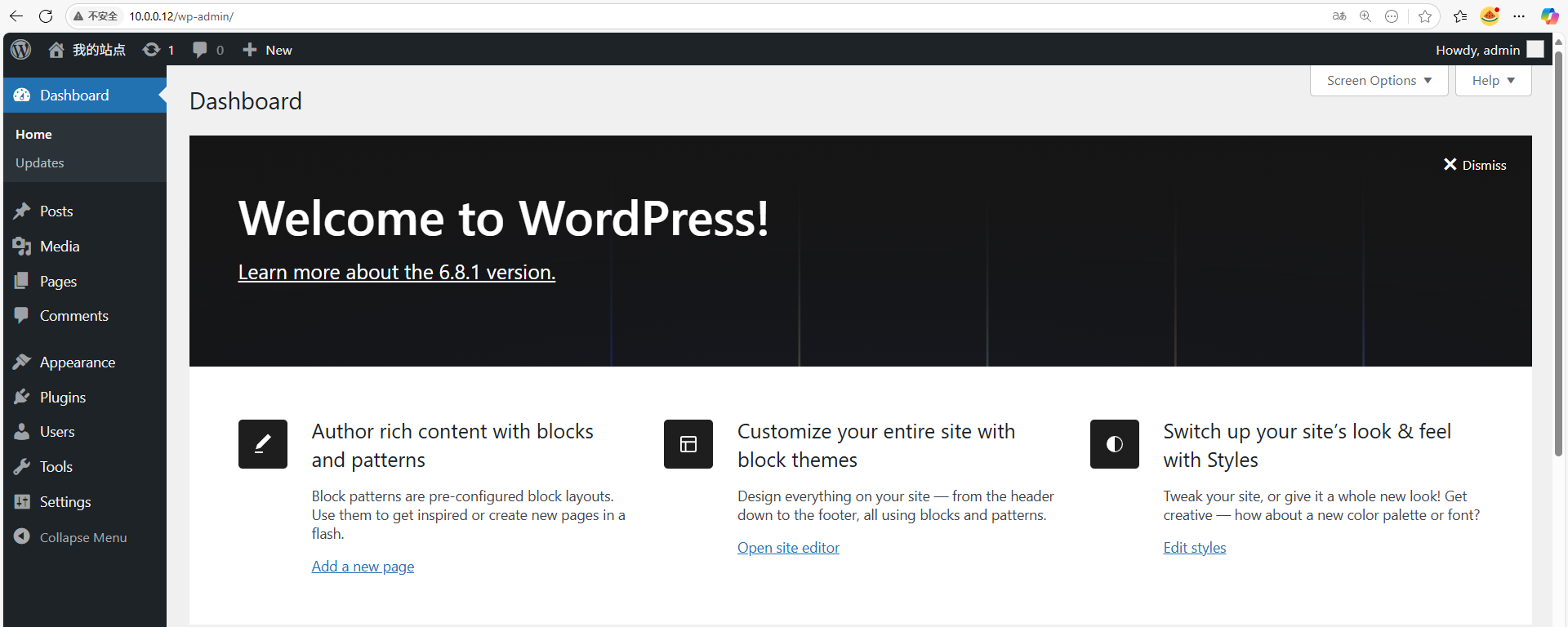Click the Media library icon
The height and width of the screenshot is (627, 1568).
pos(22,247)
